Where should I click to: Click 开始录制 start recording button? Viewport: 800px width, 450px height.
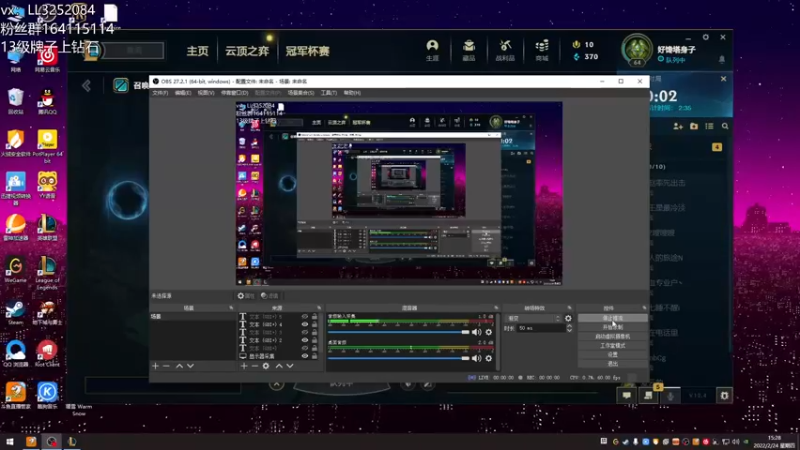click(x=613, y=327)
